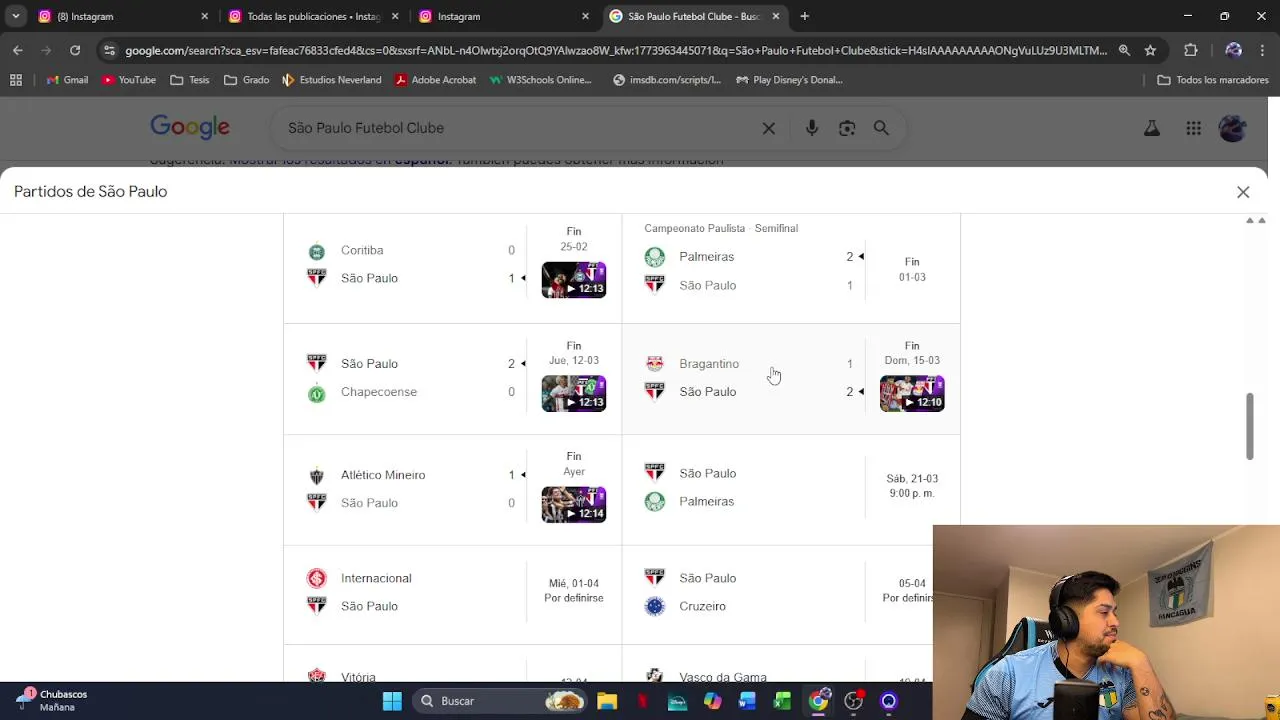Bookmark this page with the star icon
This screenshot has width=1280, height=720.
tap(1150, 50)
